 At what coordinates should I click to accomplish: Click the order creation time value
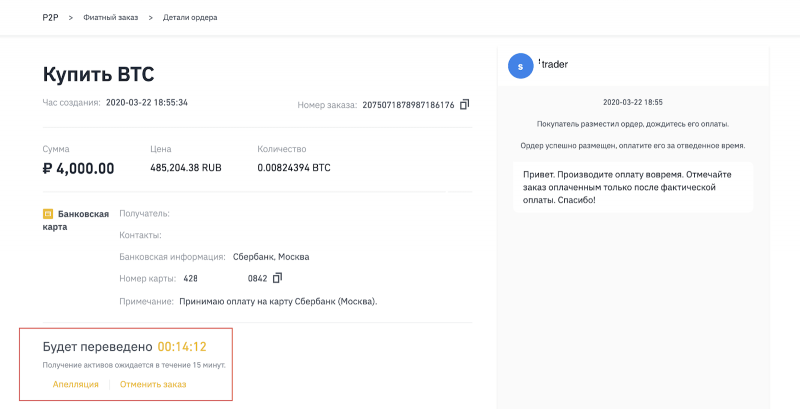[x=147, y=102]
